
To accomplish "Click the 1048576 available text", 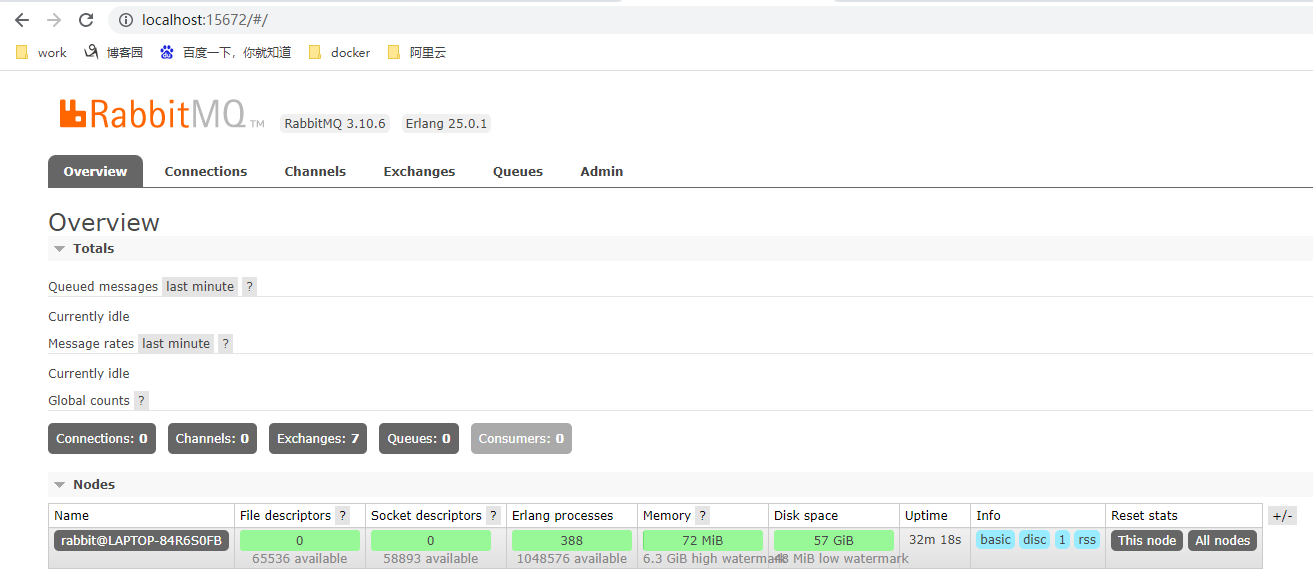I will point(572,559).
